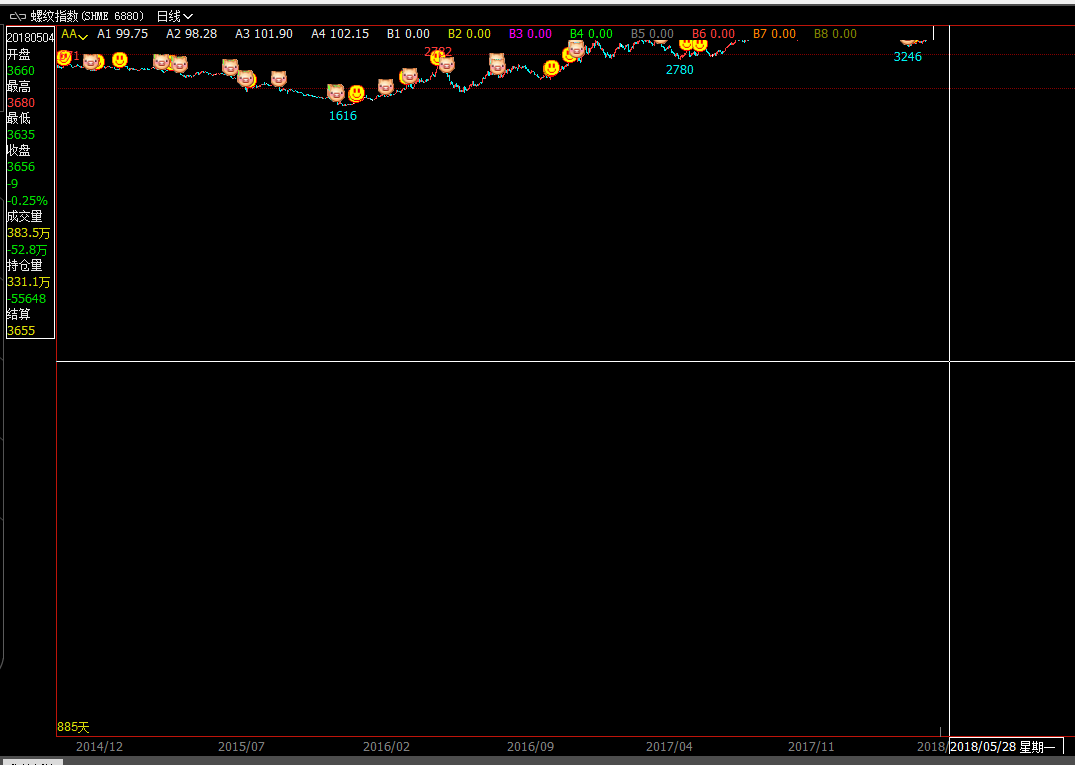Click the 成交量 value 383.5万
The image size is (1075, 765).
29,233
